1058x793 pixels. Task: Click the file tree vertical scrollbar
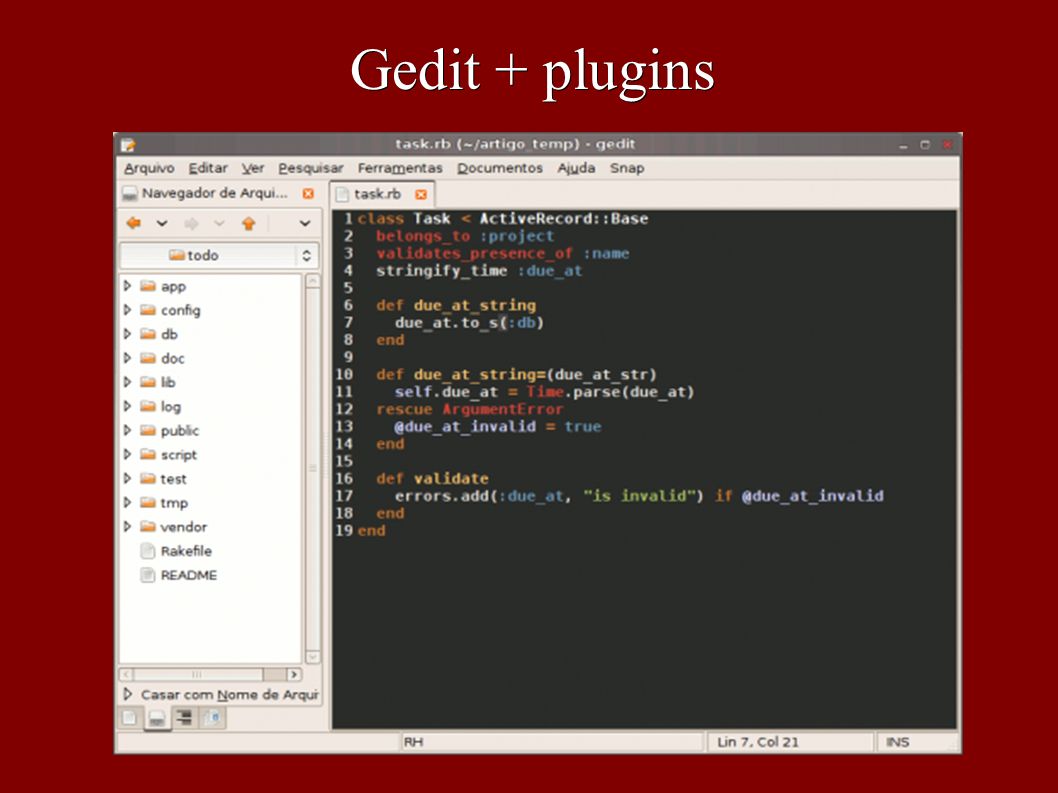(312, 469)
